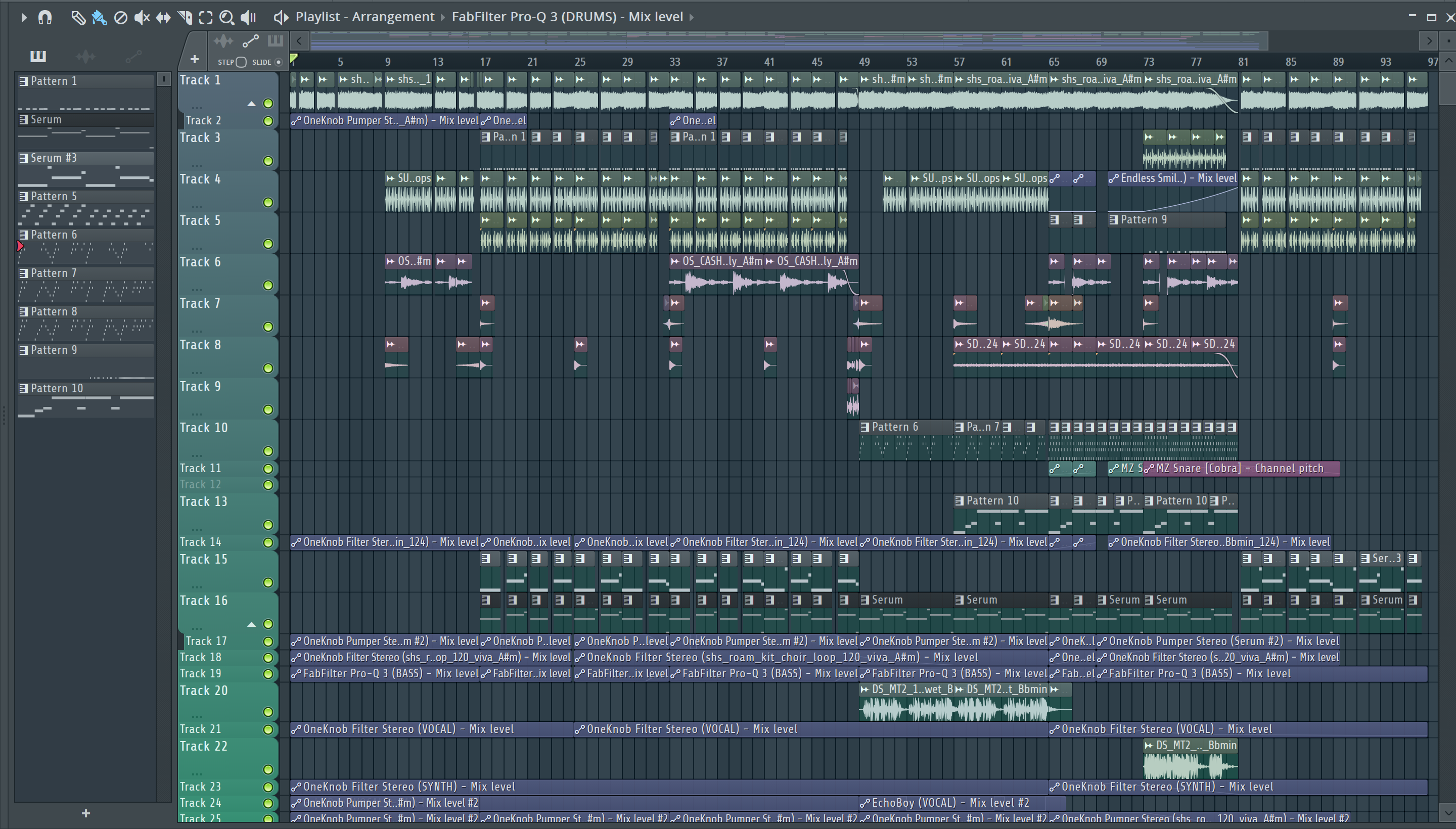Click the horizontal overview scroll thumb

(789, 41)
